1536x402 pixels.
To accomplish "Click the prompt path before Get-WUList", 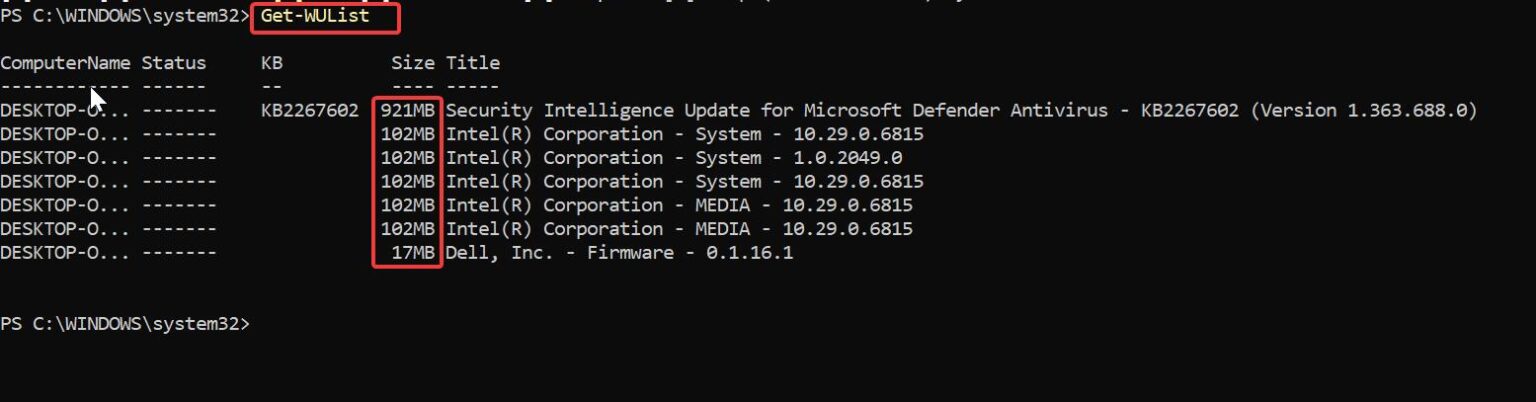I will coord(125,17).
